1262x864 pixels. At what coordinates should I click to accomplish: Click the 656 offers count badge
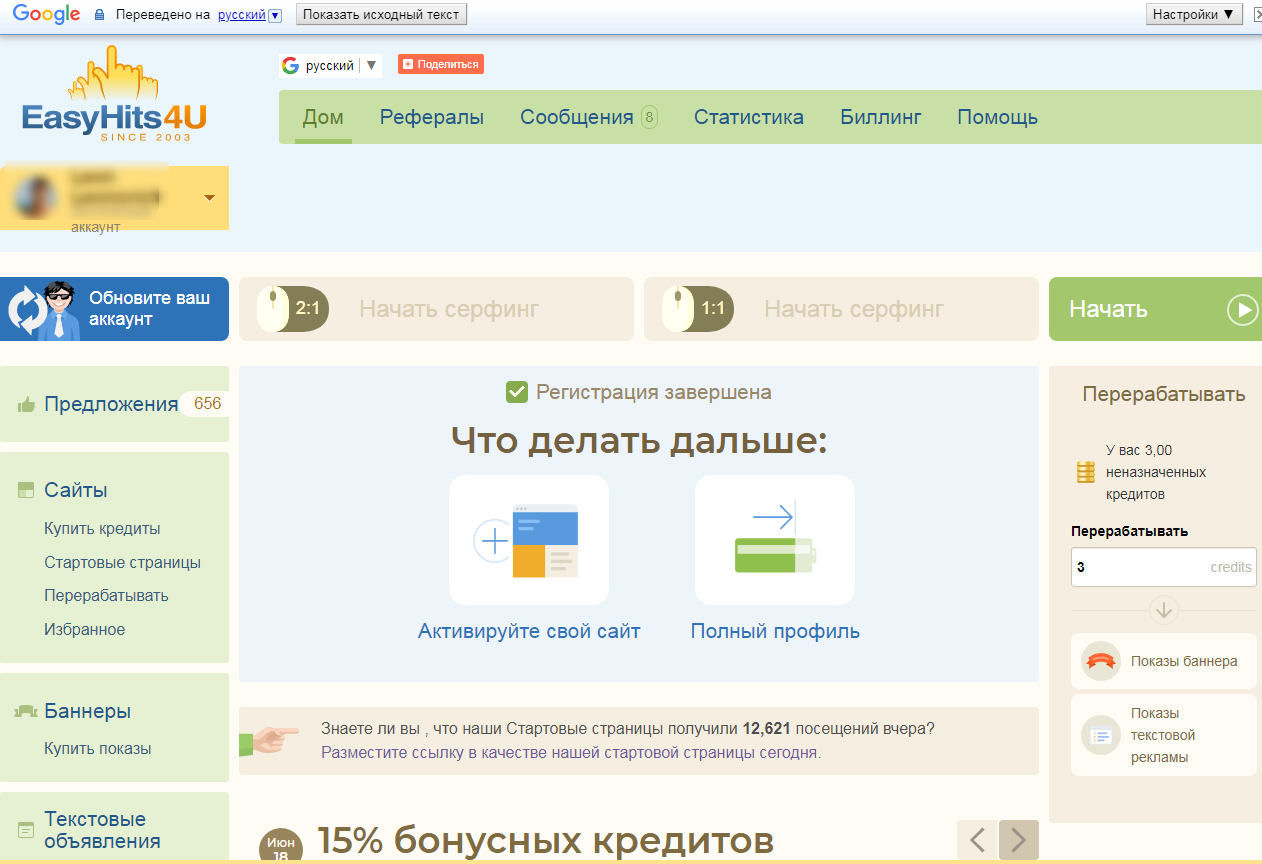(x=207, y=404)
